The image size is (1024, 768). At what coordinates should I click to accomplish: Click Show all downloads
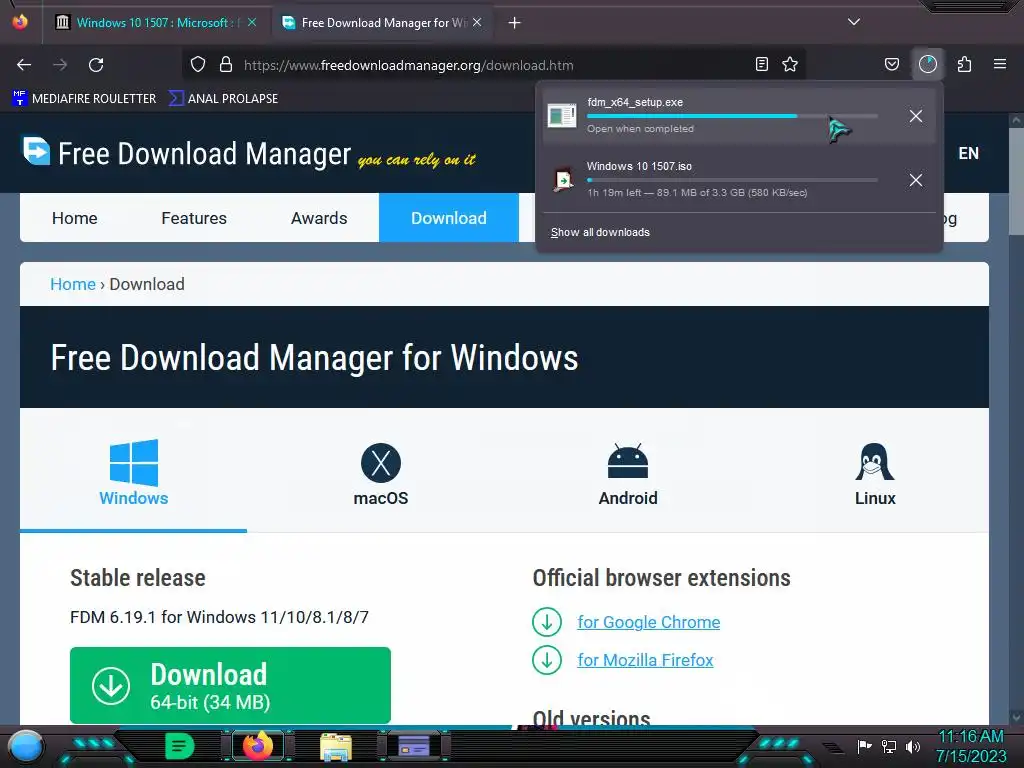pos(600,232)
